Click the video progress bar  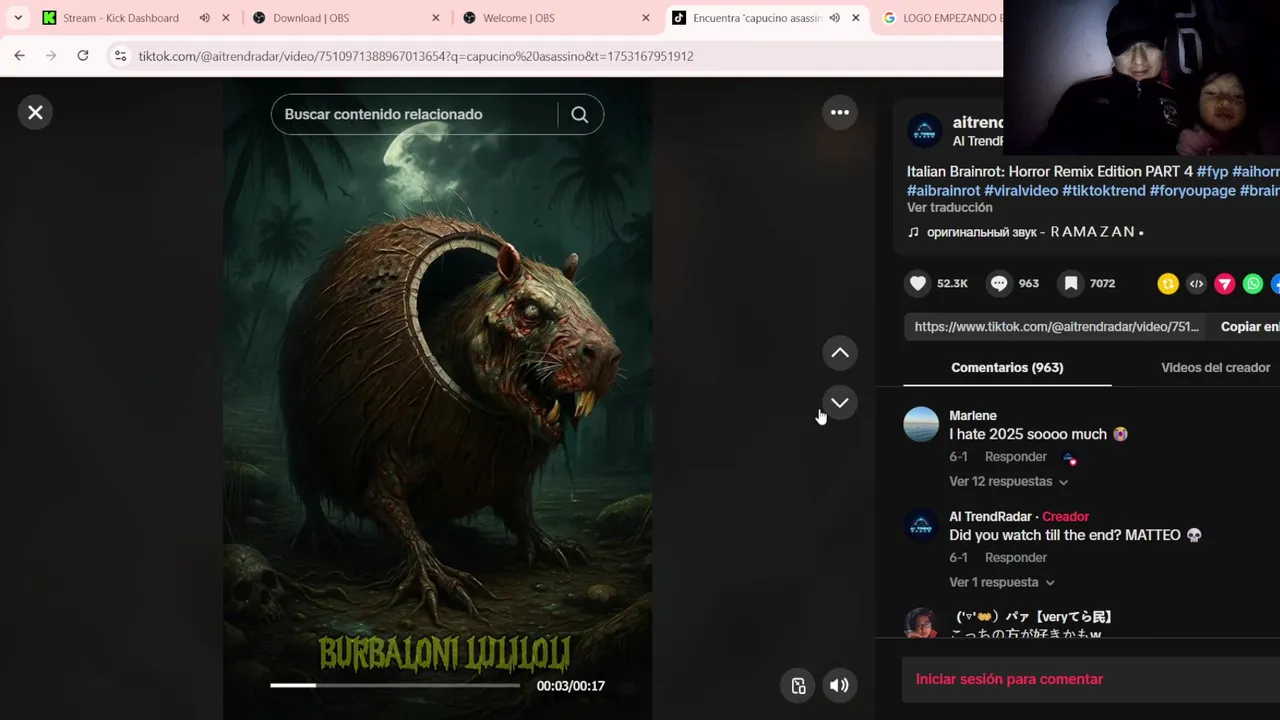click(395, 685)
